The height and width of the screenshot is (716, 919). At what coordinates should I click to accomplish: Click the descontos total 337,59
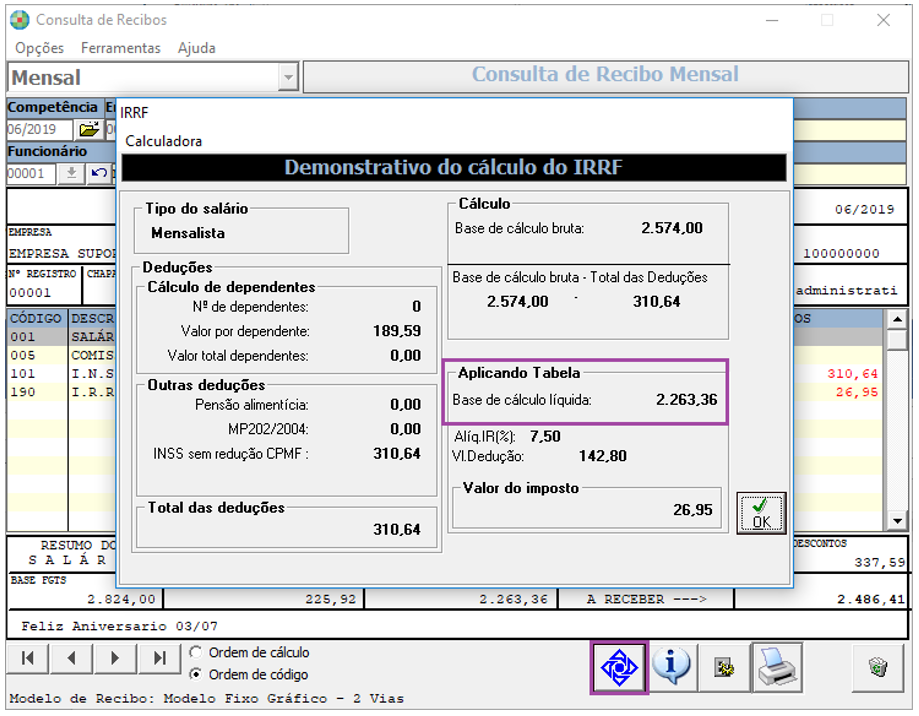pos(880,562)
